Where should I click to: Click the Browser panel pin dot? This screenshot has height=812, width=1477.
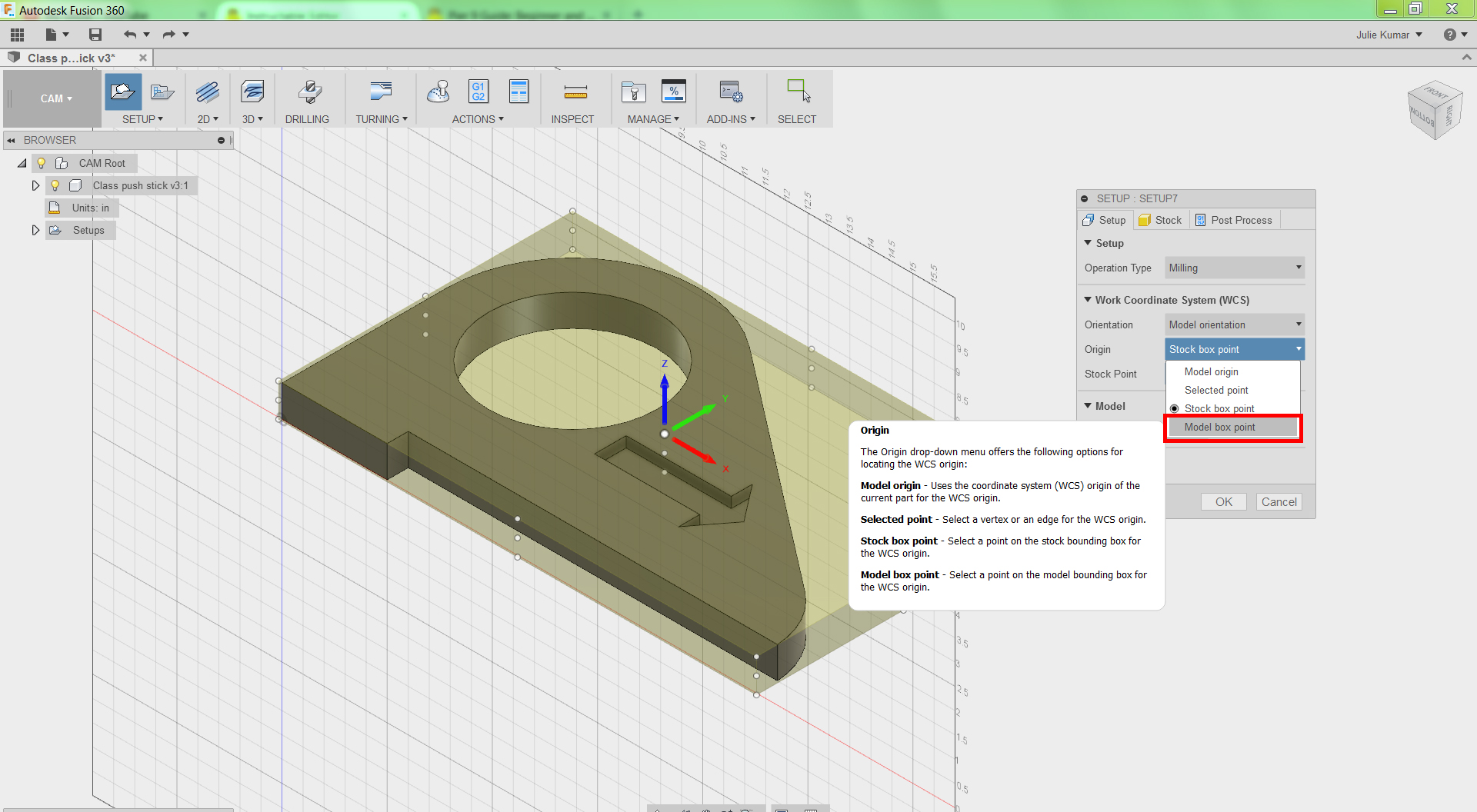(x=222, y=140)
